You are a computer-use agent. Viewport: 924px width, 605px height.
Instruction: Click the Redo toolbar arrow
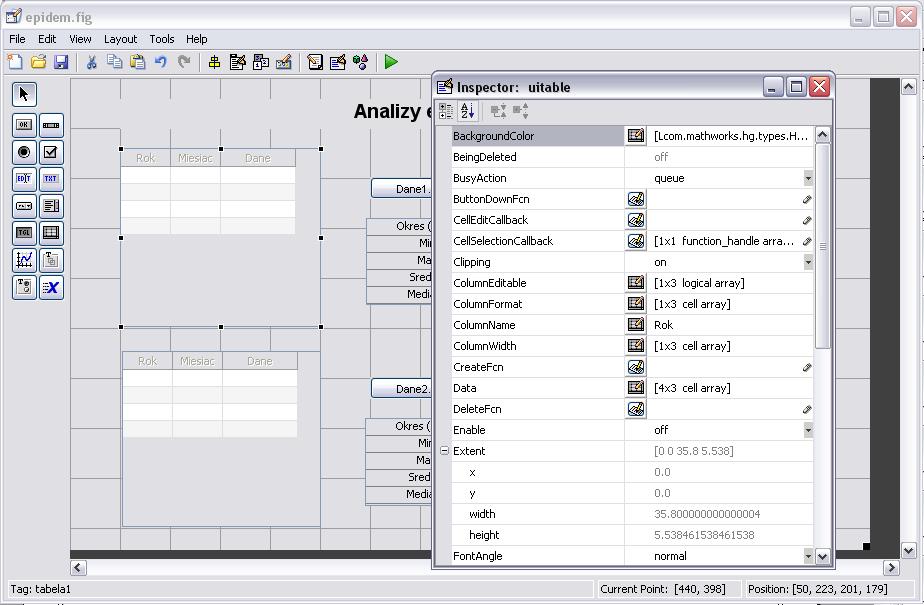click(x=184, y=61)
